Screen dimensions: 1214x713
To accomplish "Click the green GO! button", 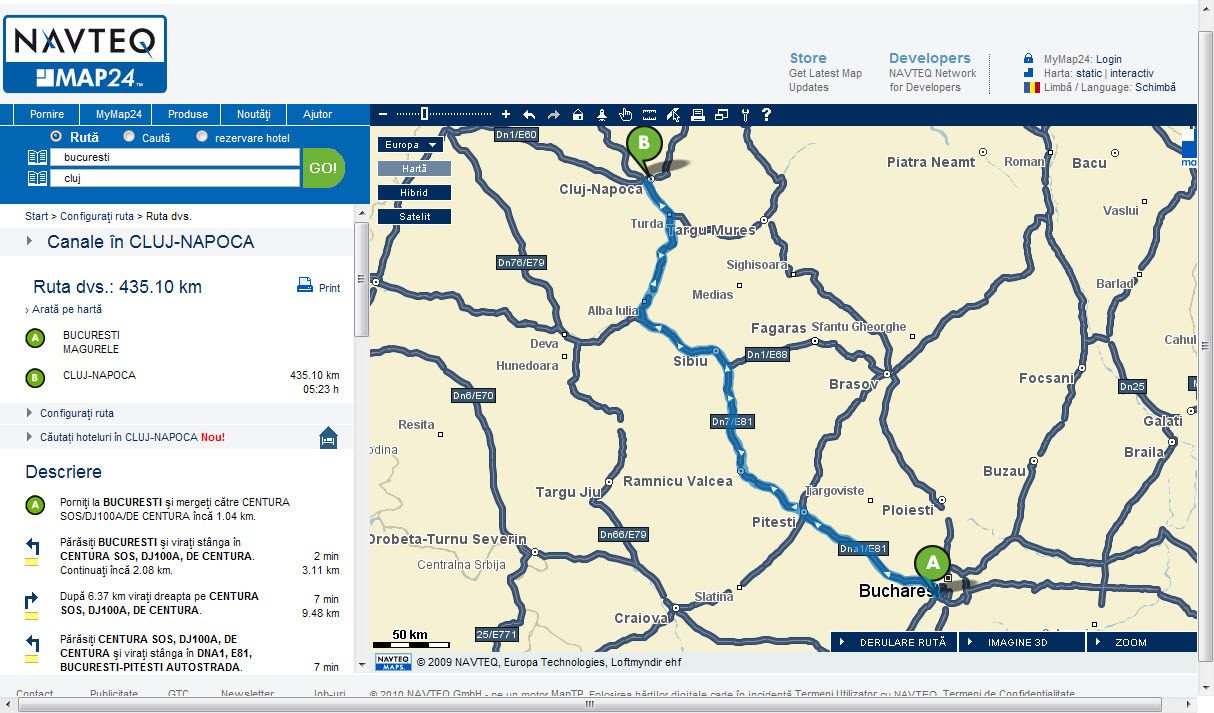I will (x=323, y=168).
